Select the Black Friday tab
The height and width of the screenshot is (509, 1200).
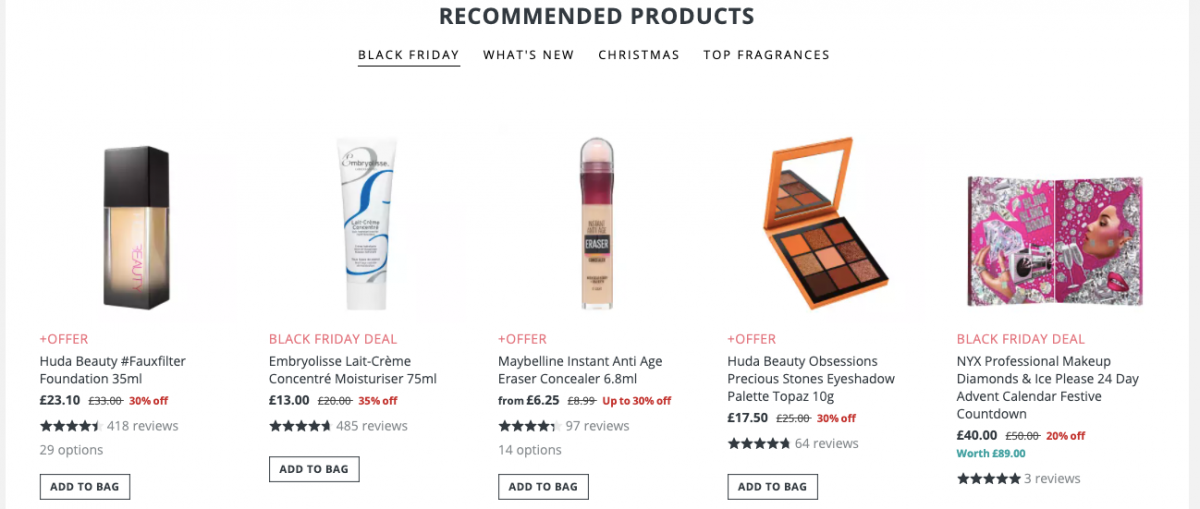409,55
